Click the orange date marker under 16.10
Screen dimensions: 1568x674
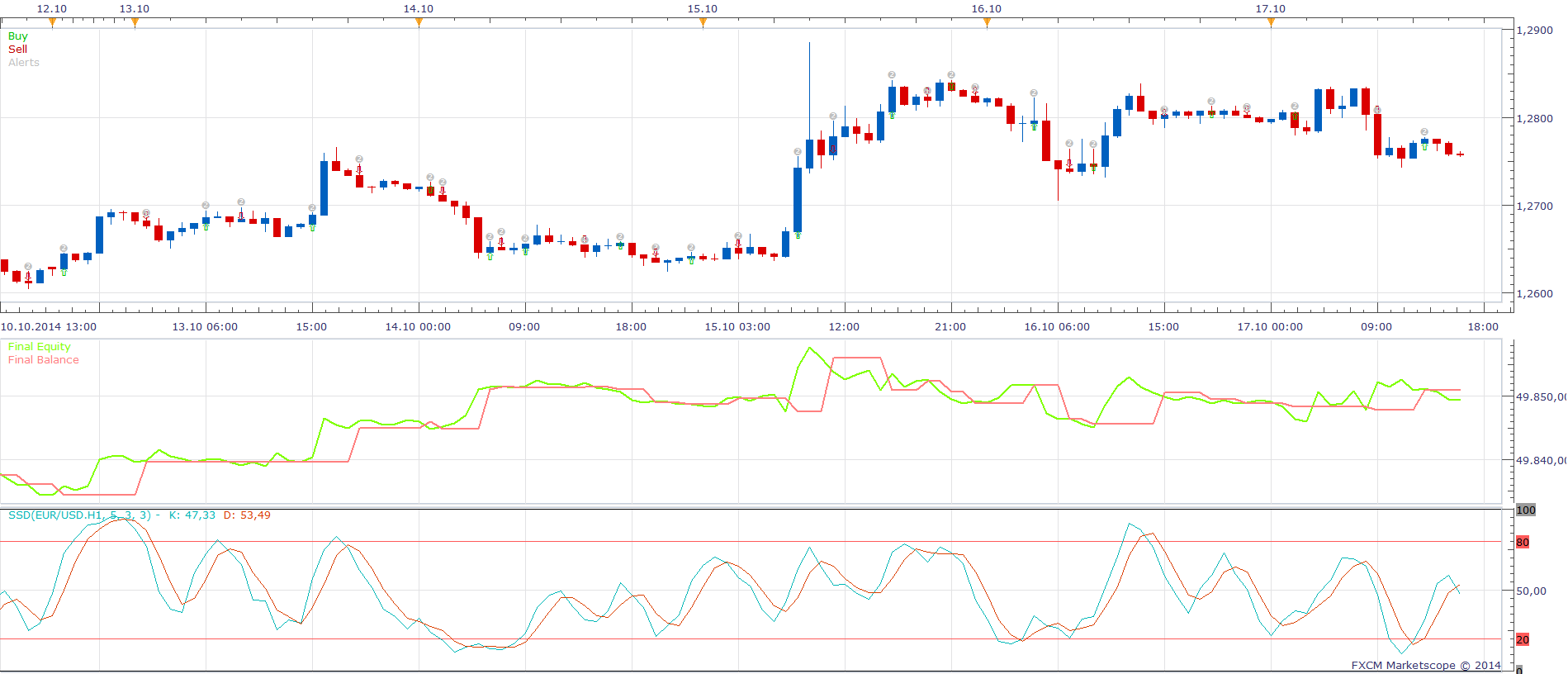tap(987, 22)
